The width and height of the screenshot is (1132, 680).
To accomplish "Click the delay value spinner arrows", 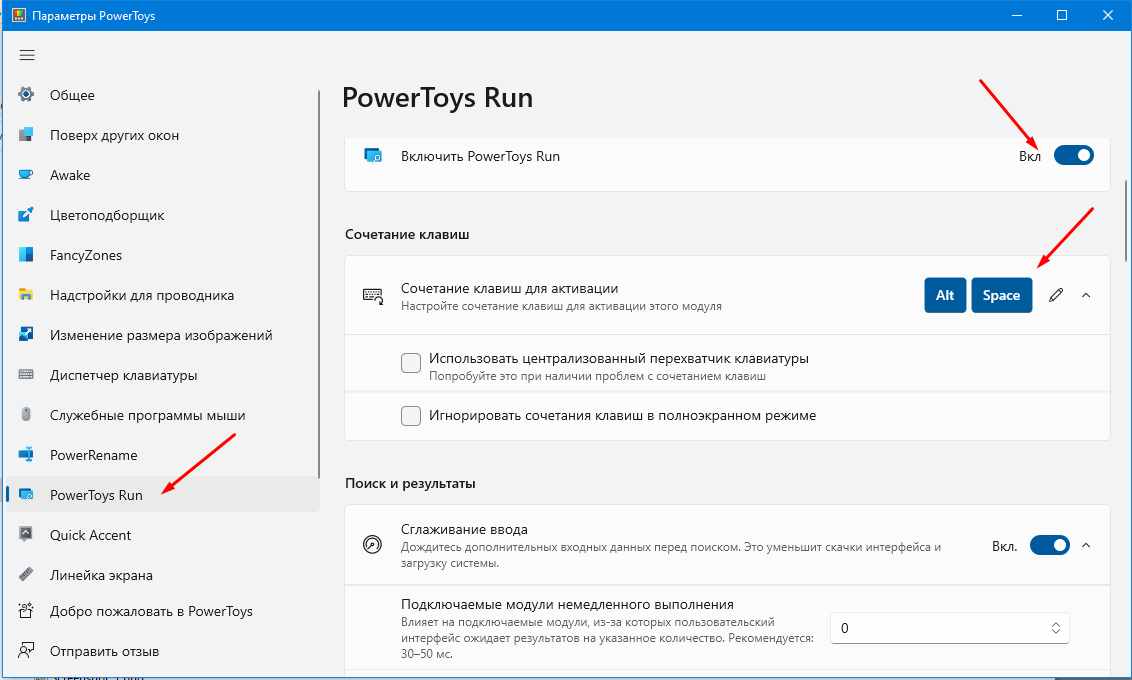I will (1055, 628).
